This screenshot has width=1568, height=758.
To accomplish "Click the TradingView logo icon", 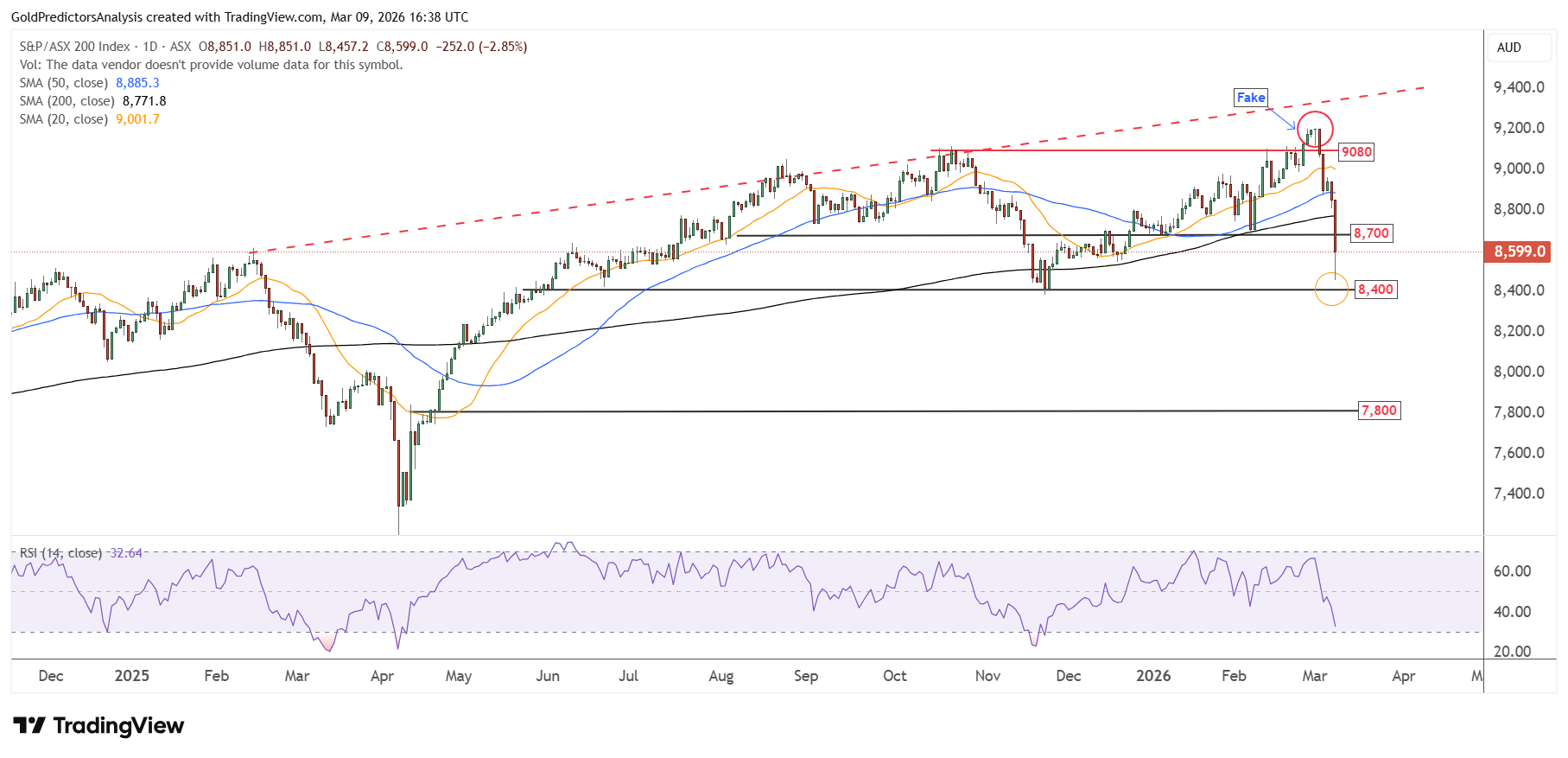I will click(29, 725).
